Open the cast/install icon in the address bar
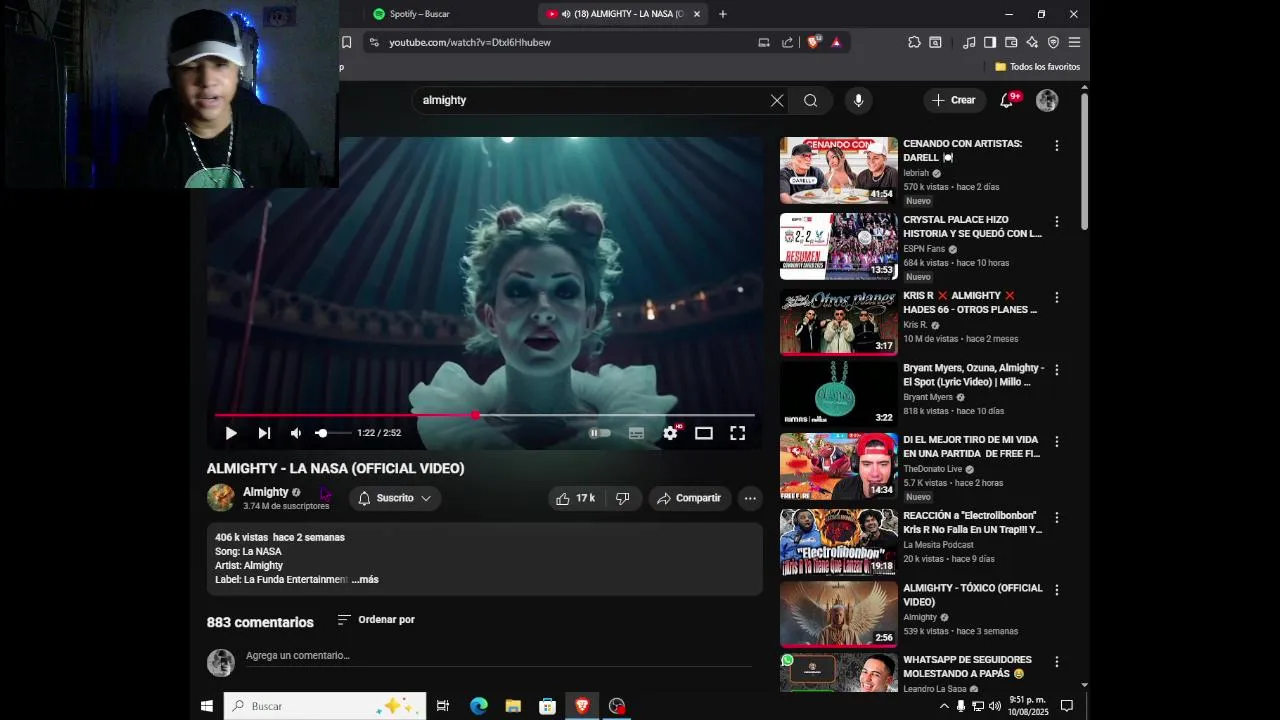Image resolution: width=1280 pixels, height=720 pixels. click(764, 42)
